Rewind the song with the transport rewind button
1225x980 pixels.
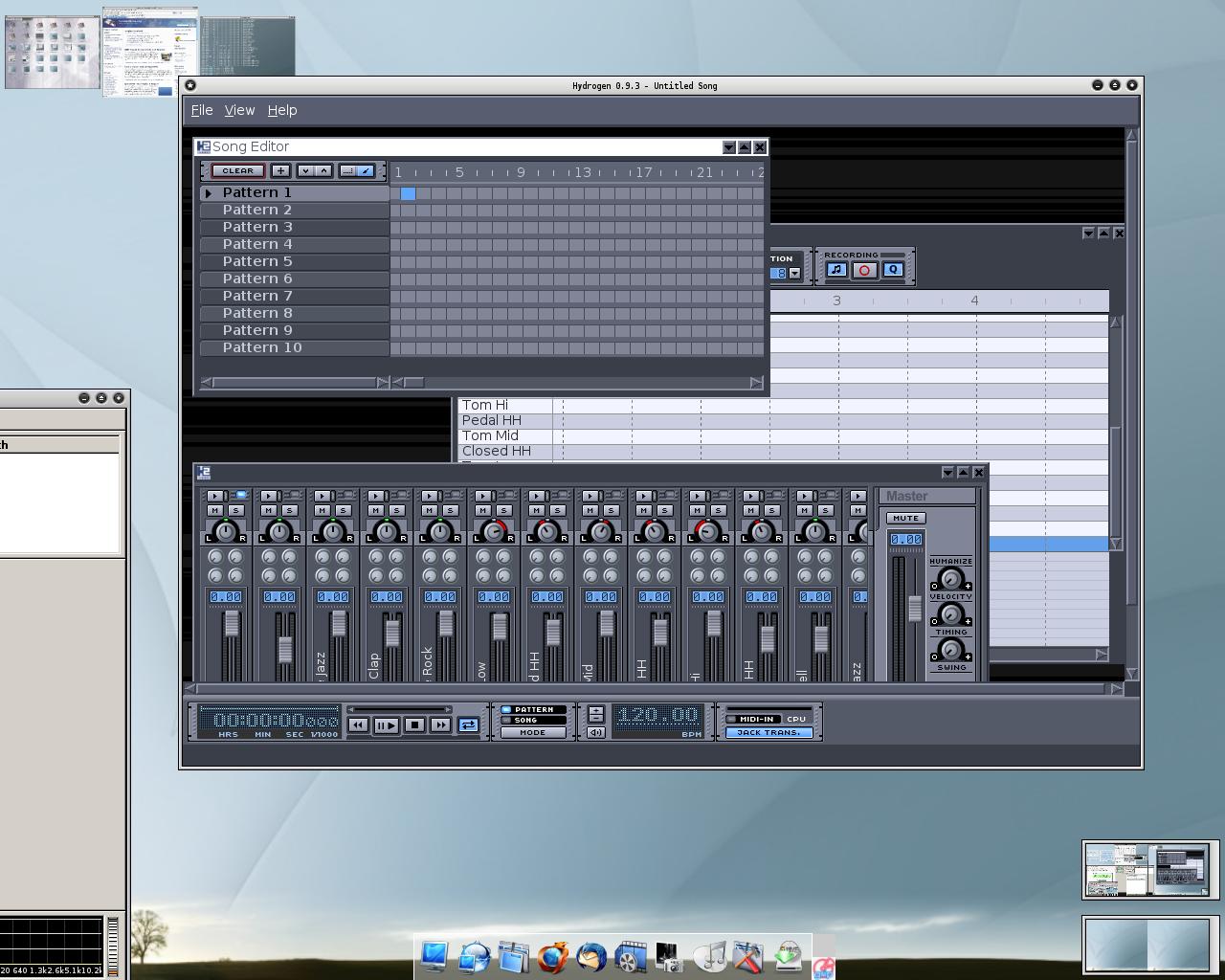359,725
